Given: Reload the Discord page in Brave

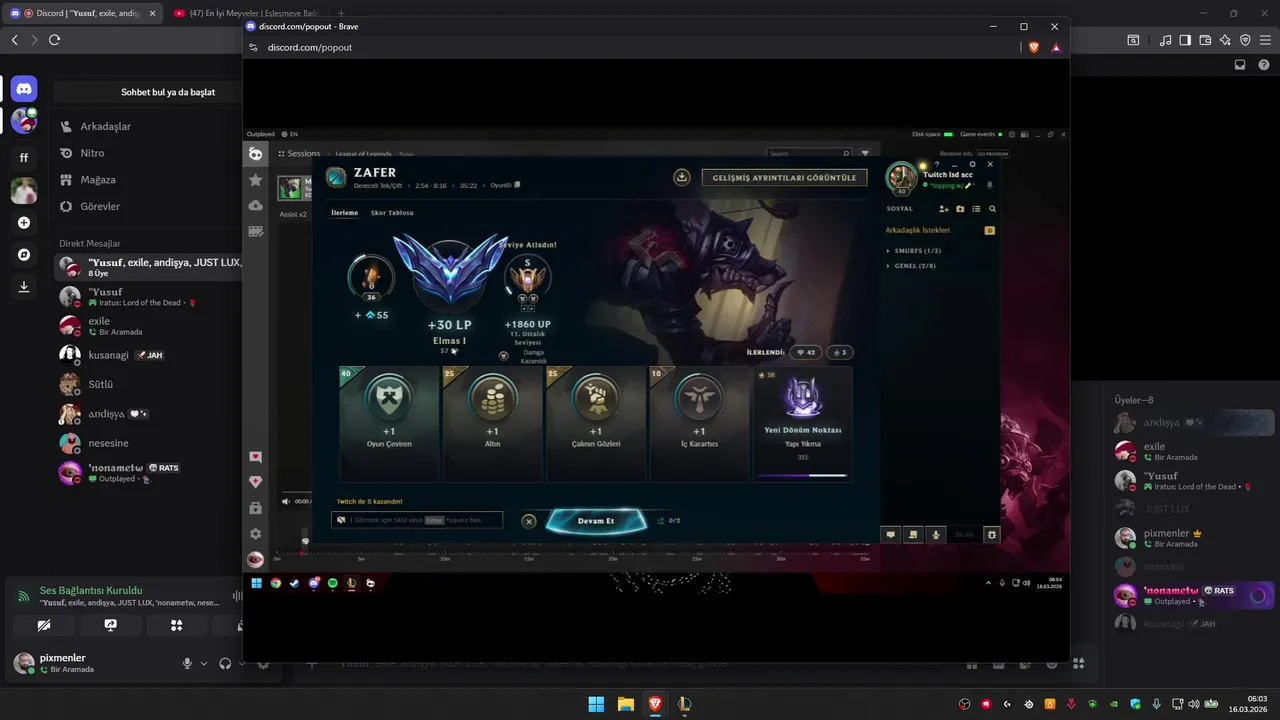Looking at the screenshot, I should pos(54,40).
